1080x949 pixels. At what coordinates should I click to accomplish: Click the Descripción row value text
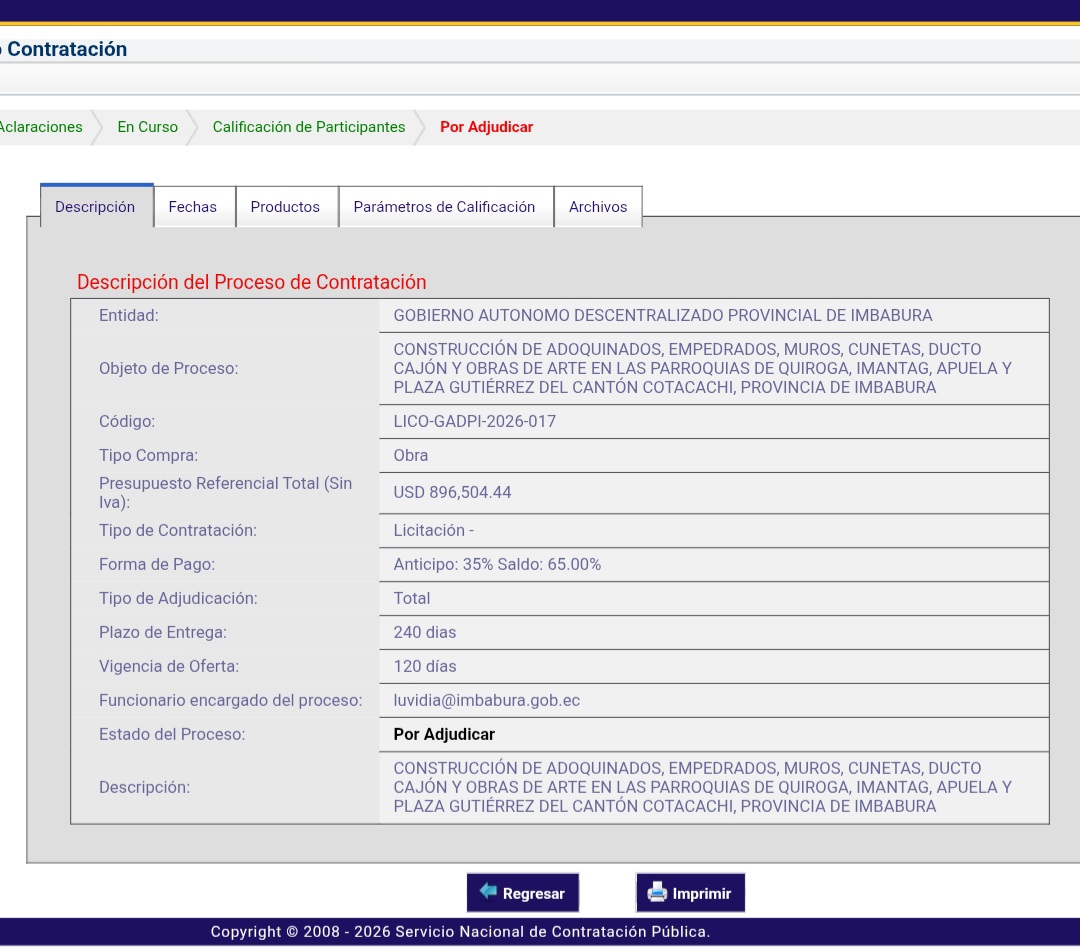click(703, 787)
